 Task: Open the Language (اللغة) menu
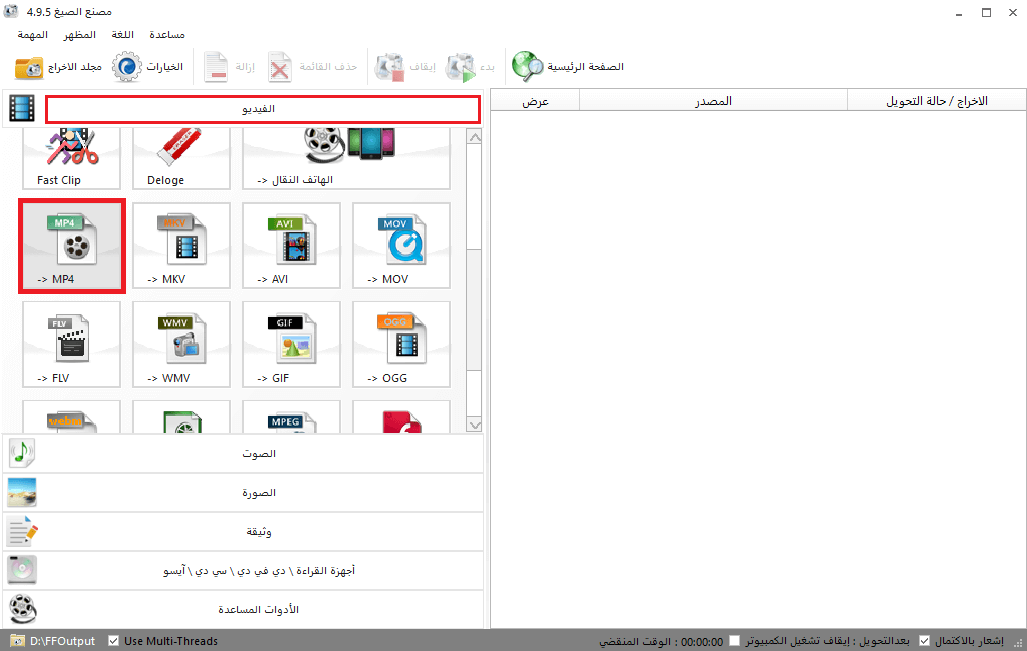(x=122, y=35)
